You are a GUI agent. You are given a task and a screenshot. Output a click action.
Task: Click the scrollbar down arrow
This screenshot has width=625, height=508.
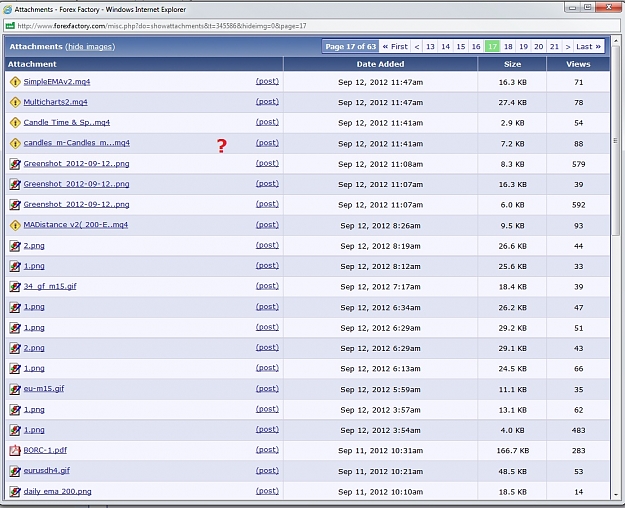(x=615, y=494)
